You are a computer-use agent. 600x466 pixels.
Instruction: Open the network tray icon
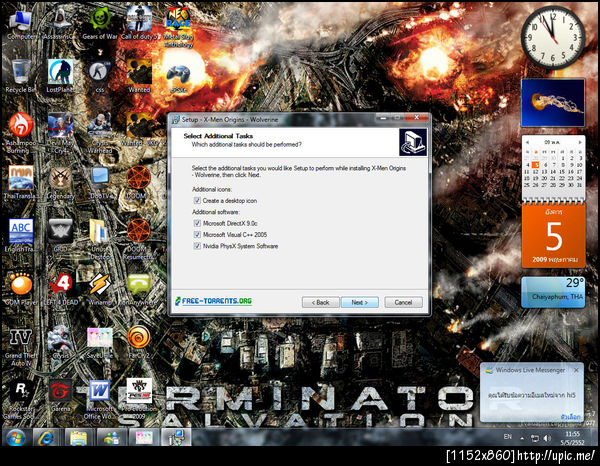pos(535,438)
